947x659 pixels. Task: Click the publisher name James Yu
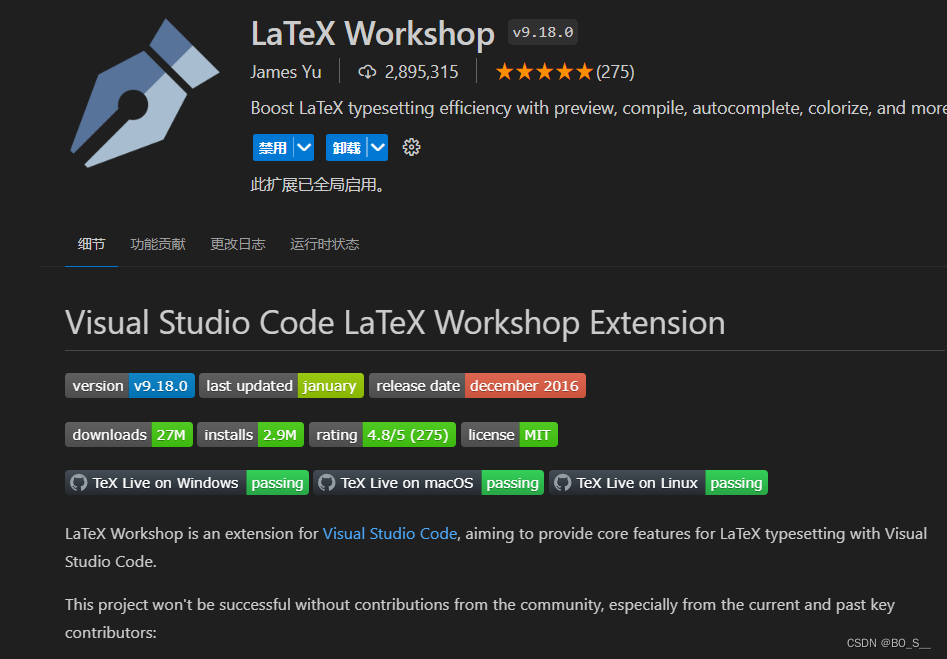286,72
